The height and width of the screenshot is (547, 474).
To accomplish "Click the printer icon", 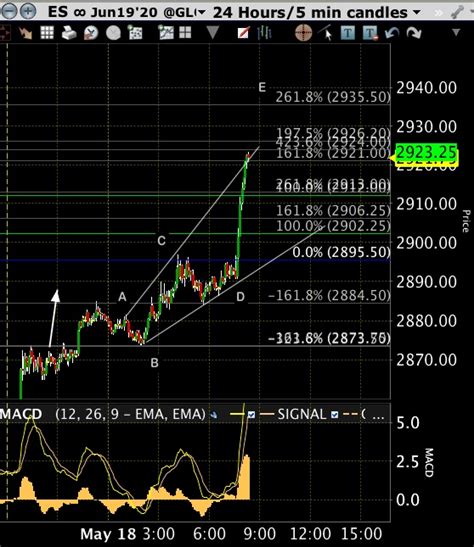I will pos(69,33).
